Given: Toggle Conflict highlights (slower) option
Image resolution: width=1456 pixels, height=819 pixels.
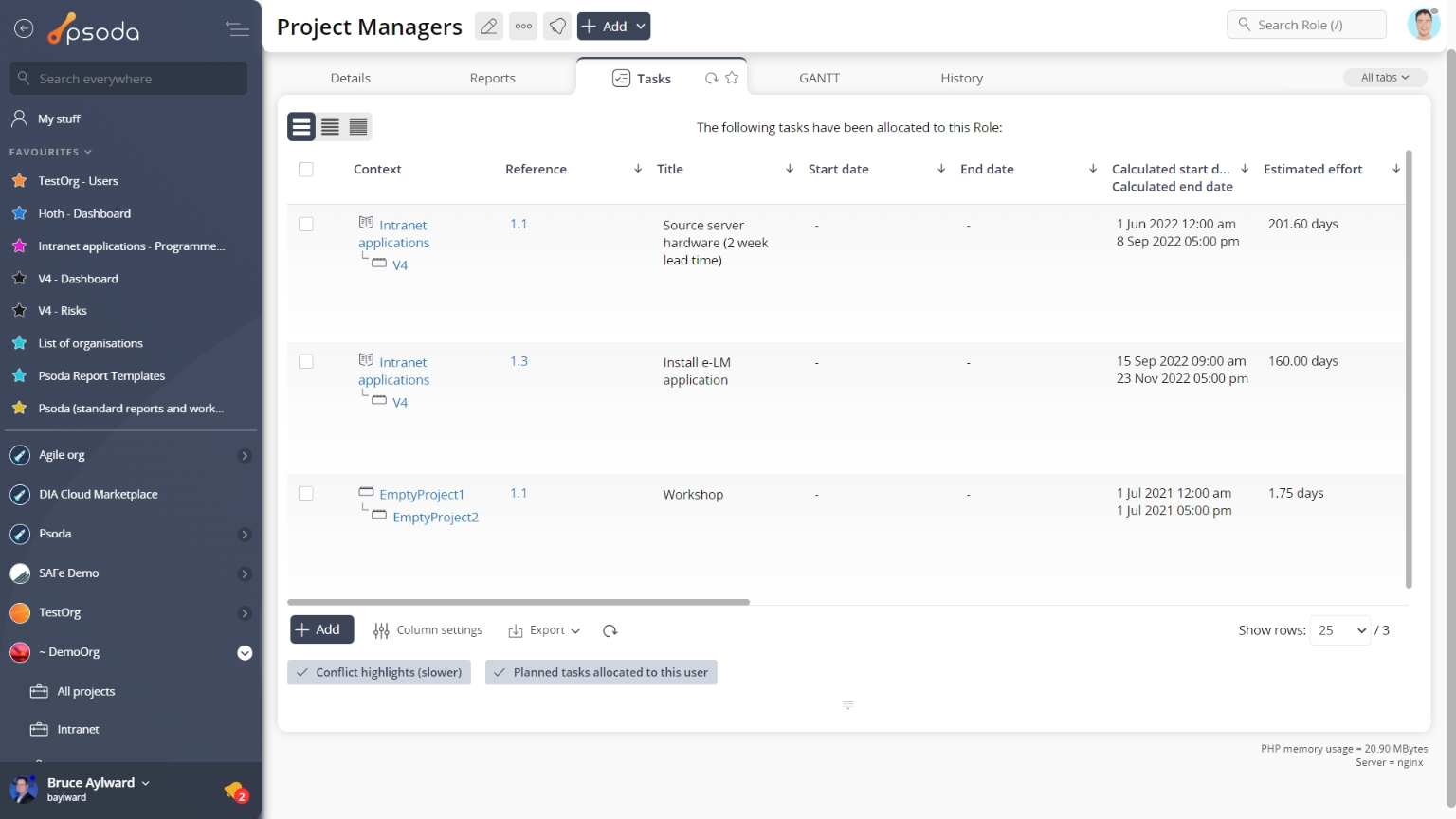Looking at the screenshot, I should 379,672.
